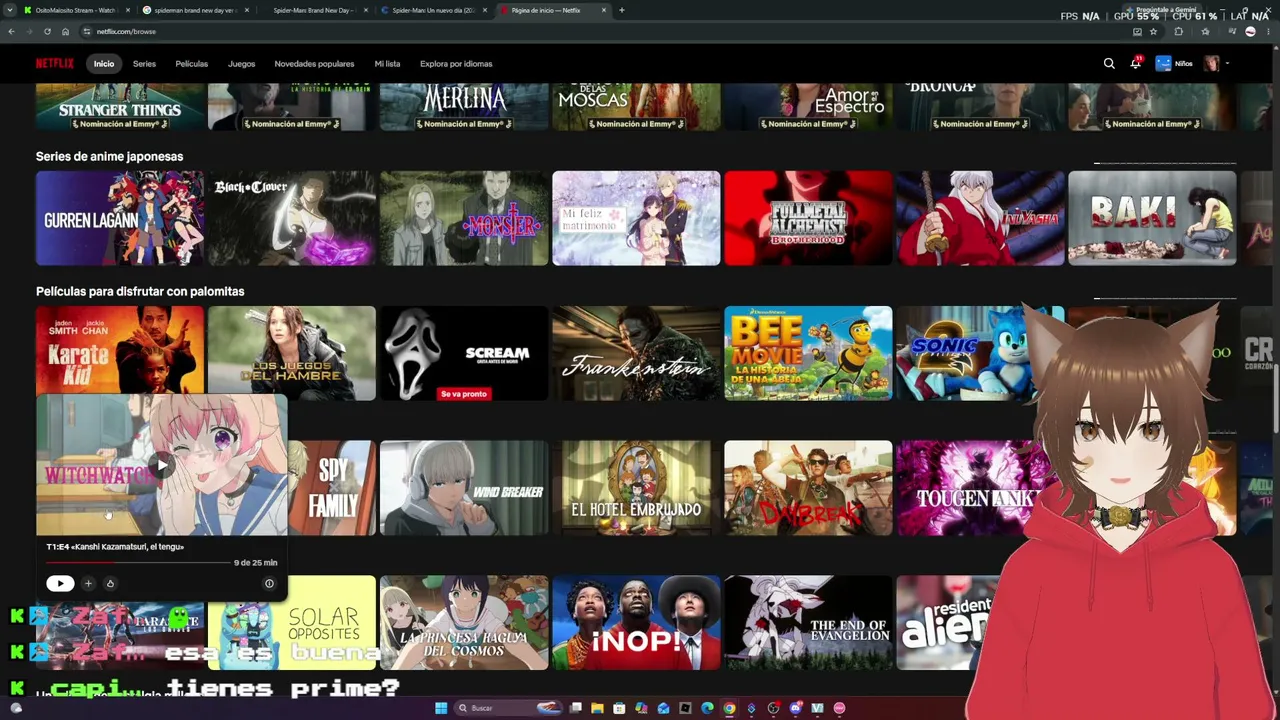Open Chrome three-dot menu
Screen dimensions: 1280x720
point(1268,31)
